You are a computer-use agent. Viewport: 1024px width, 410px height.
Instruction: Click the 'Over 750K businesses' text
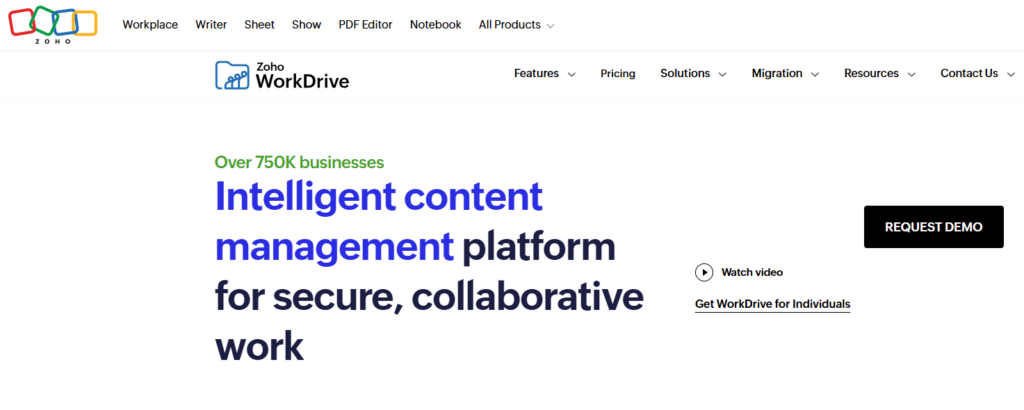tap(299, 162)
